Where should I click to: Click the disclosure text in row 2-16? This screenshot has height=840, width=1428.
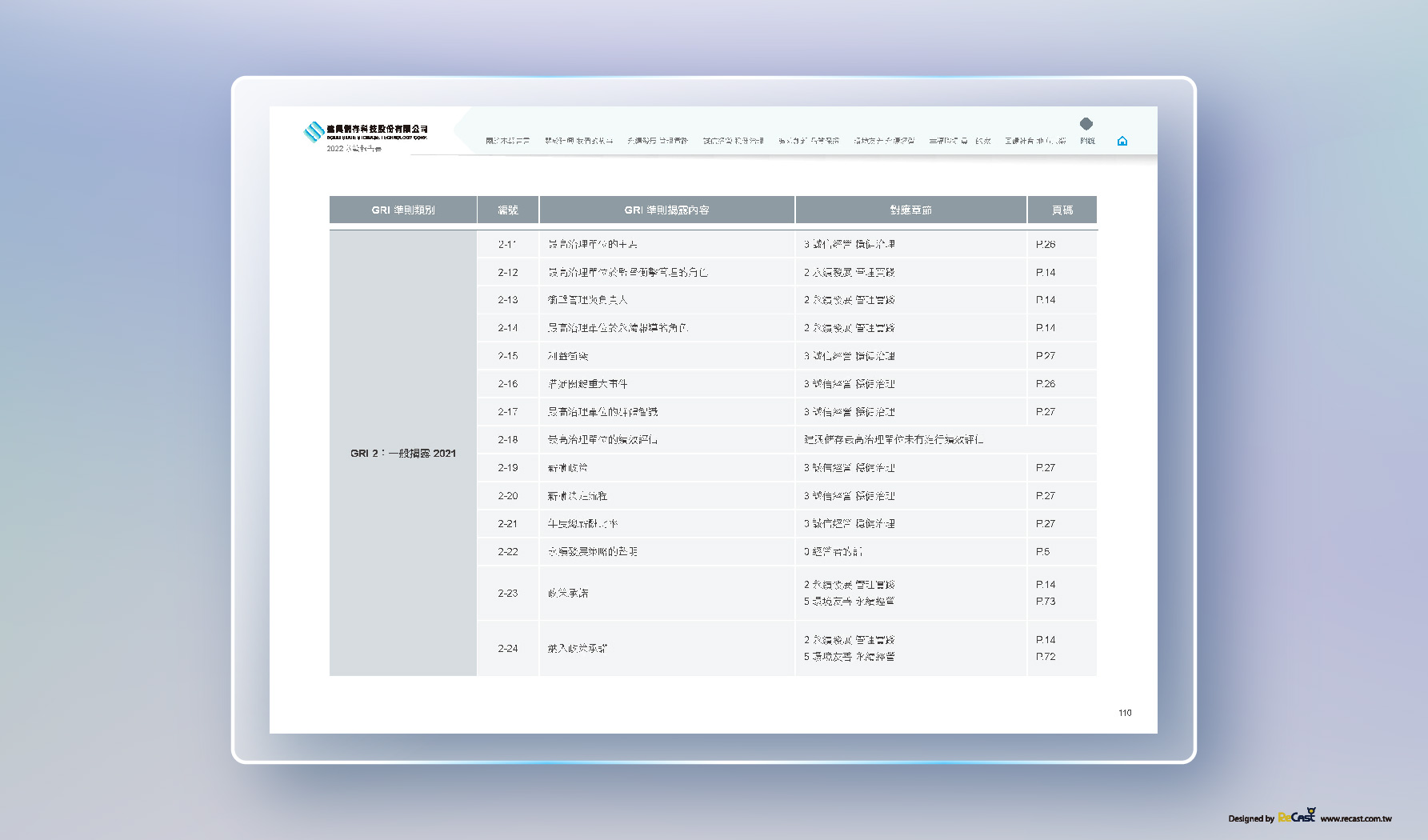[587, 384]
